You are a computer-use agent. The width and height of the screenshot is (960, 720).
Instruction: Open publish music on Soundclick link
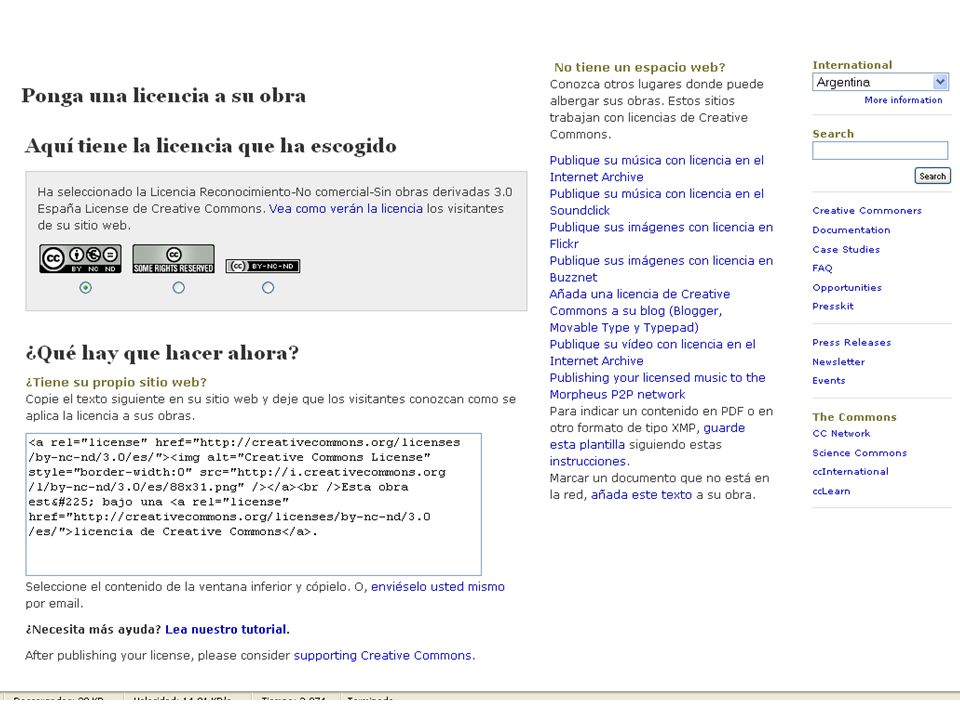(656, 202)
